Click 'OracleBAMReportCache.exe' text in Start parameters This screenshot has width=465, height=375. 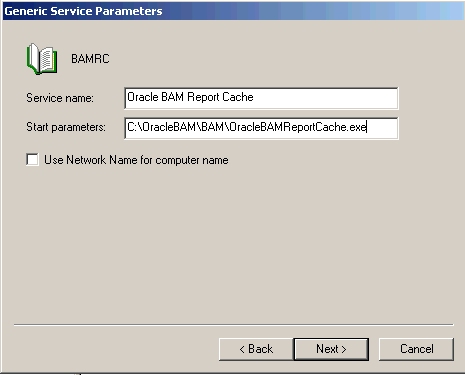tap(298, 127)
